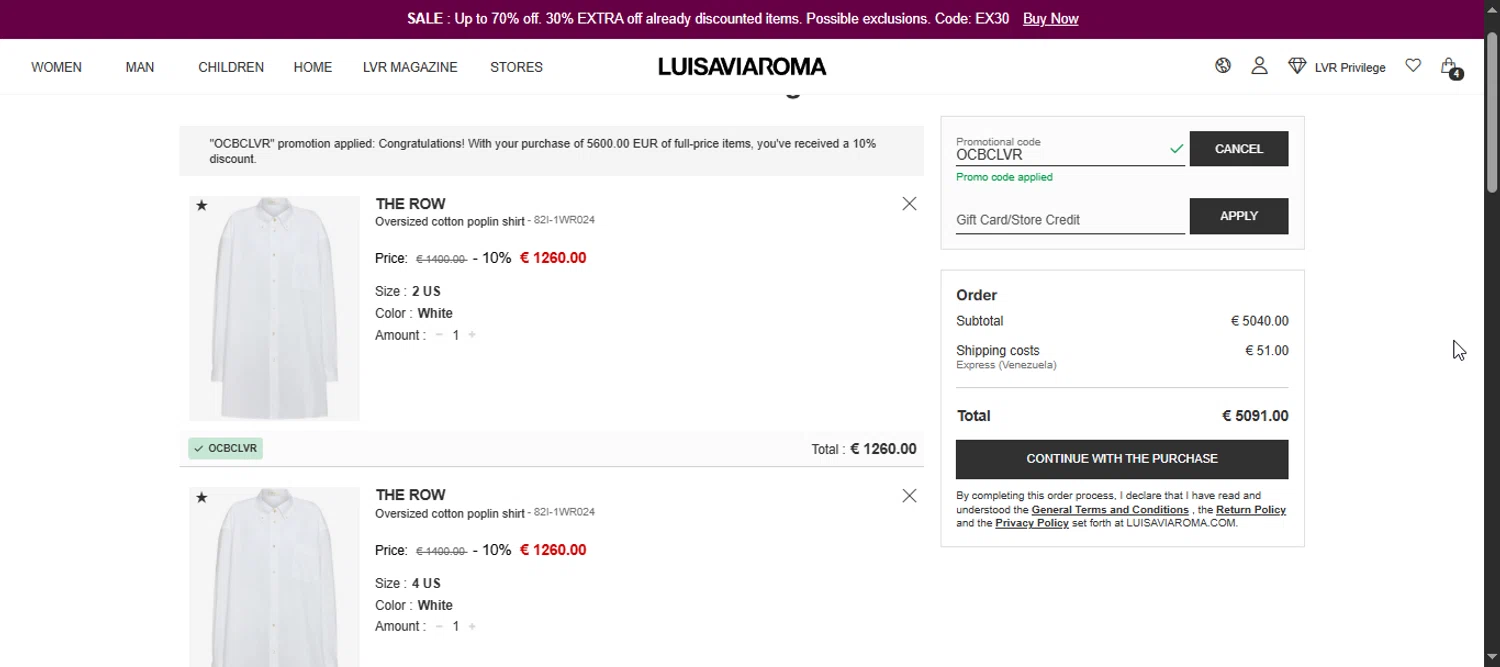Decrease amount of size 2 US shirt

coord(439,335)
